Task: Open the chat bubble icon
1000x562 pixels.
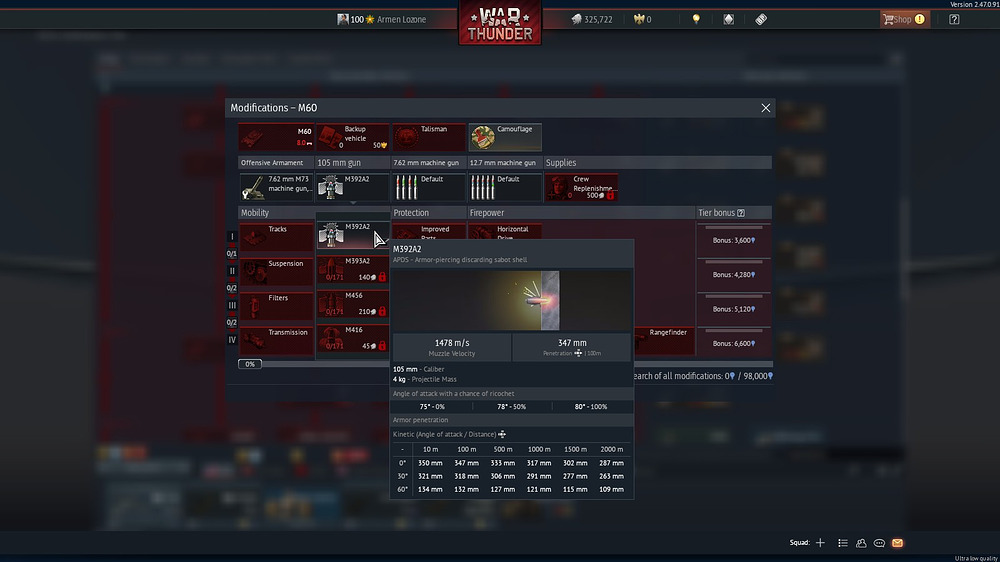Action: tap(879, 543)
